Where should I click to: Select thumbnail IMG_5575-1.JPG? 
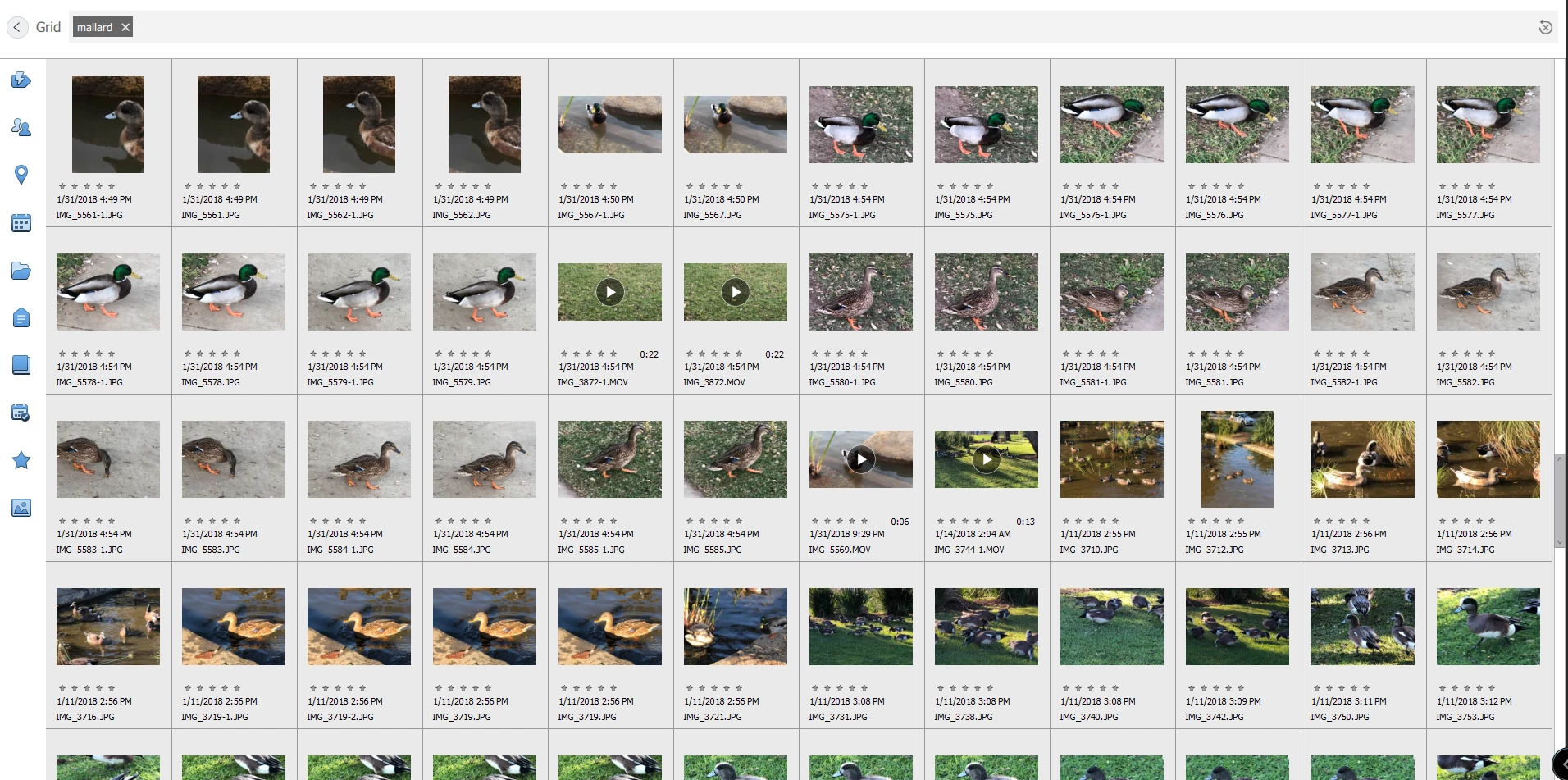pos(861,125)
